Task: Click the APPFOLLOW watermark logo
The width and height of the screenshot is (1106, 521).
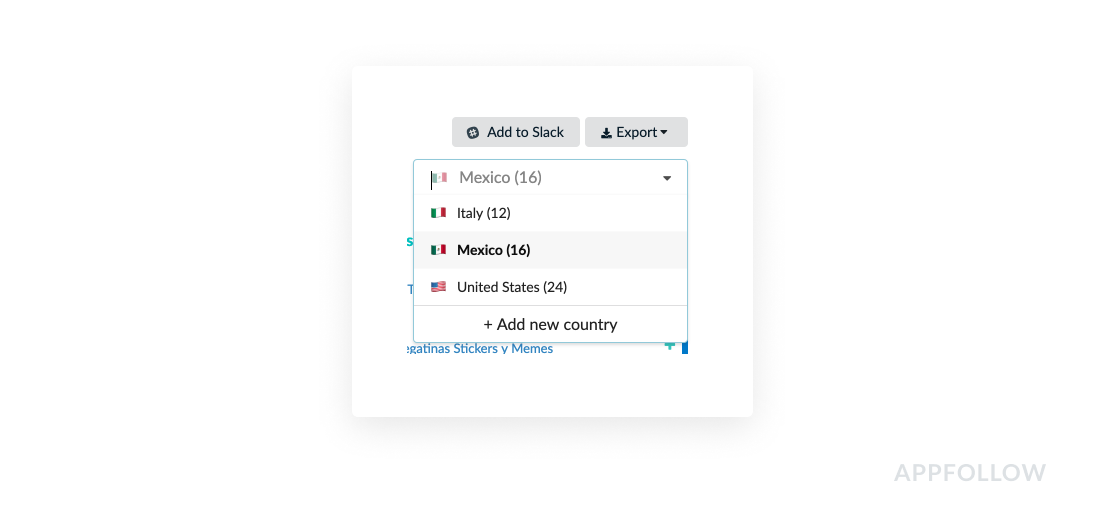Action: (x=970, y=472)
